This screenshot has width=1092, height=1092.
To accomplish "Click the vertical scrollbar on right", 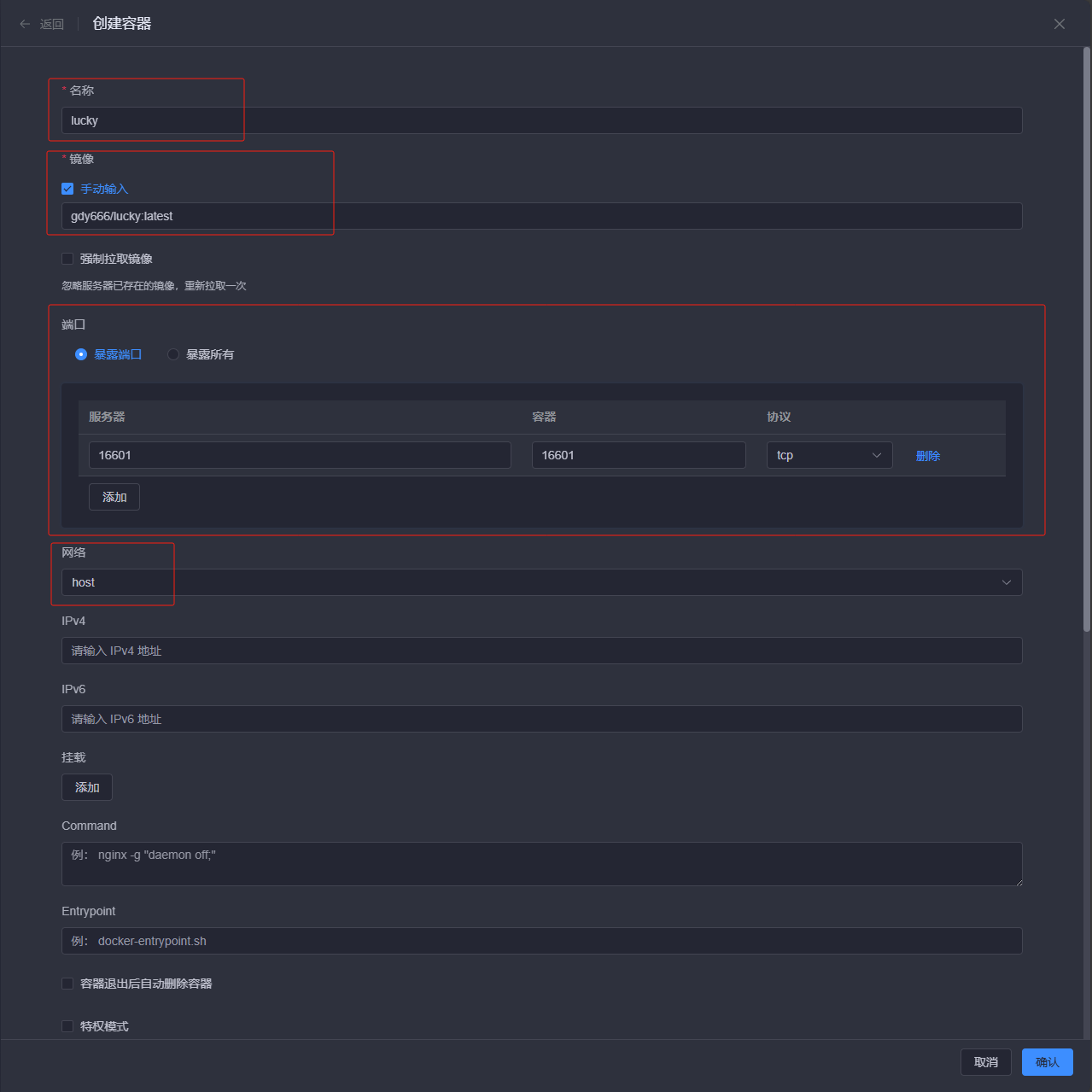I will click(1086, 342).
